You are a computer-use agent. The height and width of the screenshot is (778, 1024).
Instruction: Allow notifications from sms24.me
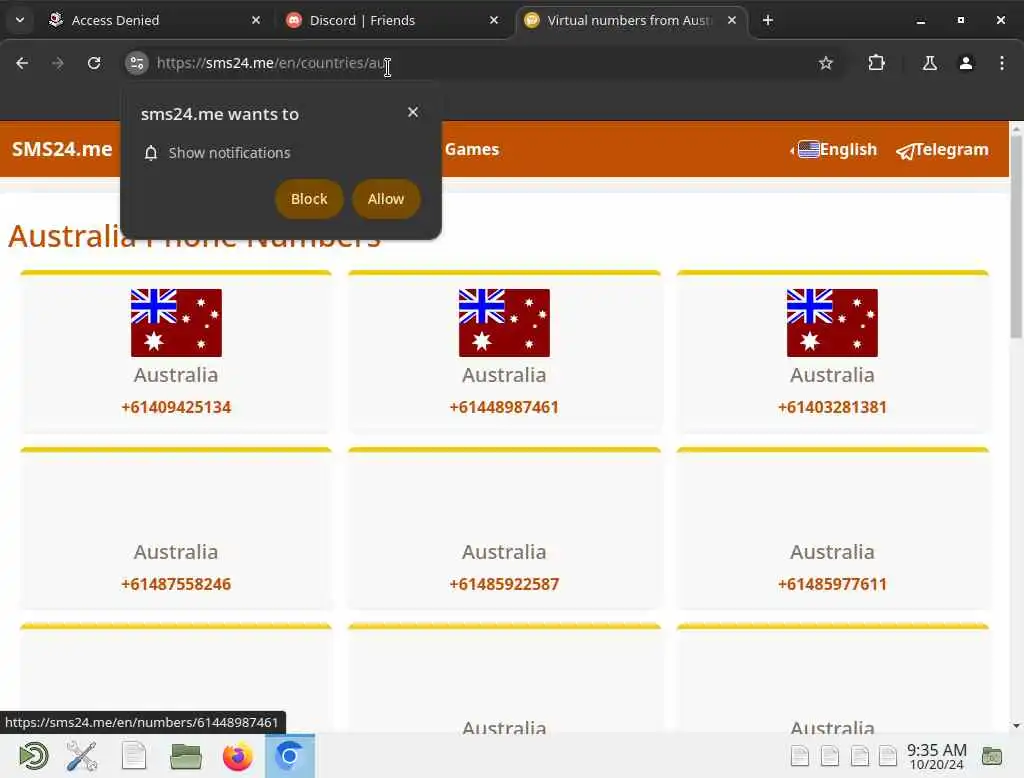(386, 199)
